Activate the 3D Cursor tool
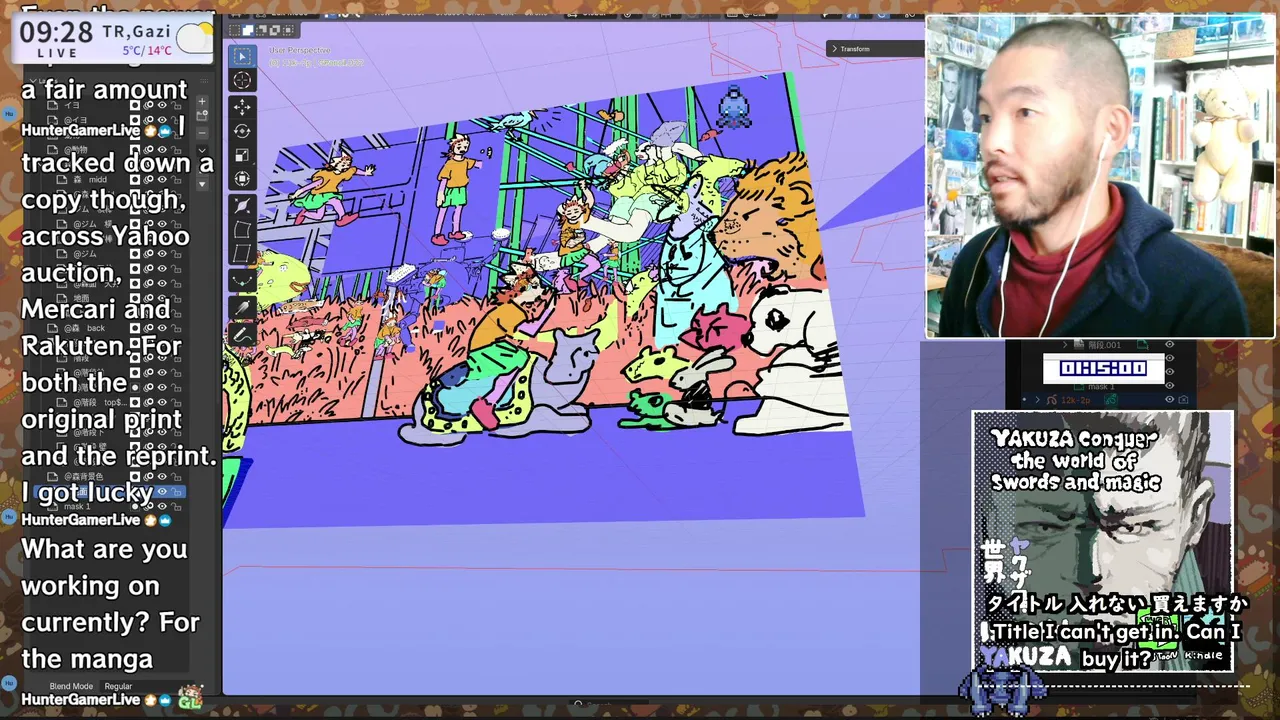The image size is (1280, 720). click(x=242, y=81)
